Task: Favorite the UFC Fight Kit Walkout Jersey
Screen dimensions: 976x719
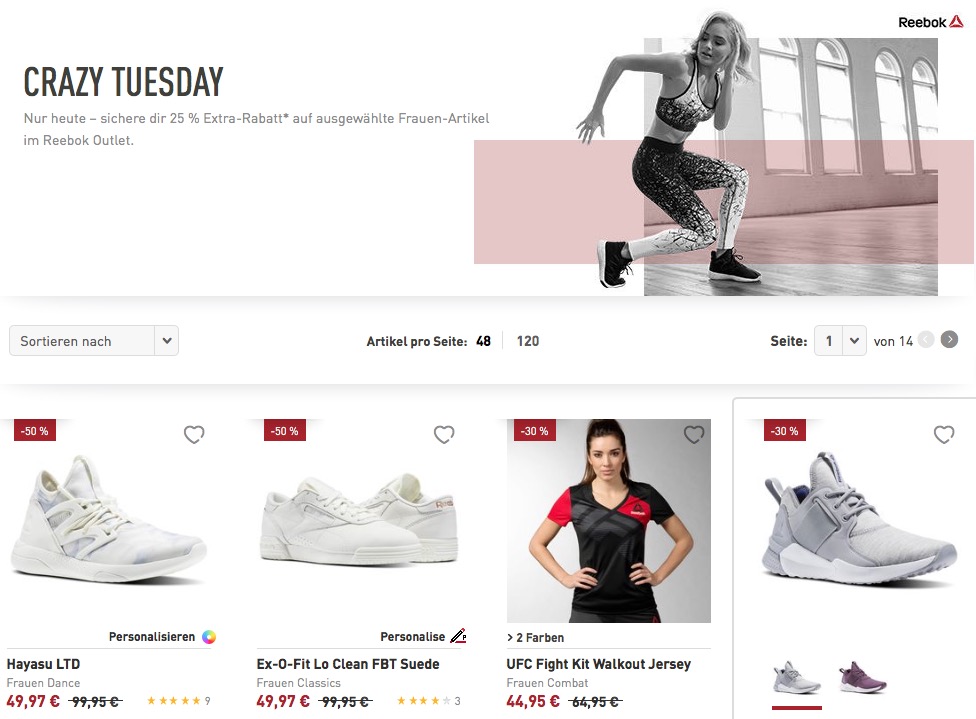Action: pos(694,434)
